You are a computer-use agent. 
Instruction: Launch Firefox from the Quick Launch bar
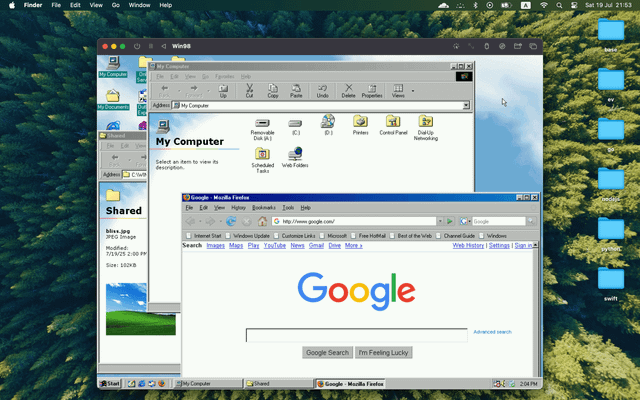[x=162, y=384]
